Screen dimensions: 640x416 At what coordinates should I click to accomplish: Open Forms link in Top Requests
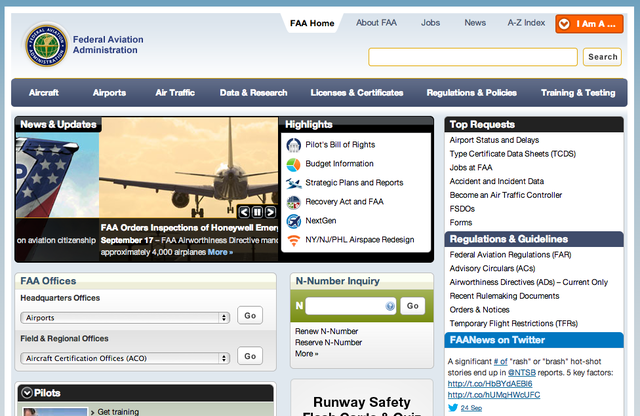pyautogui.click(x=461, y=222)
